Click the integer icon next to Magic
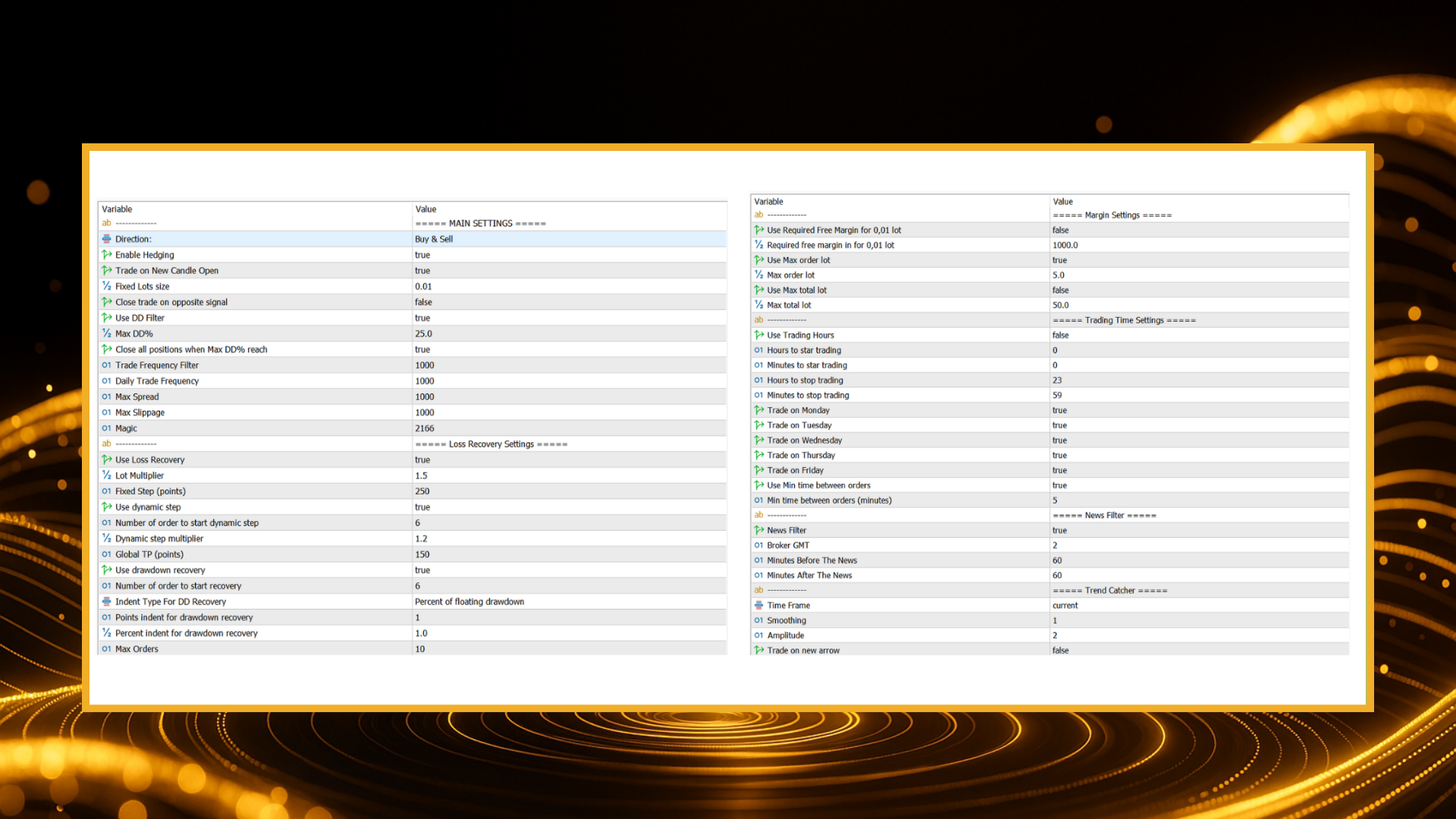Viewport: 1456px width, 819px height. point(107,428)
